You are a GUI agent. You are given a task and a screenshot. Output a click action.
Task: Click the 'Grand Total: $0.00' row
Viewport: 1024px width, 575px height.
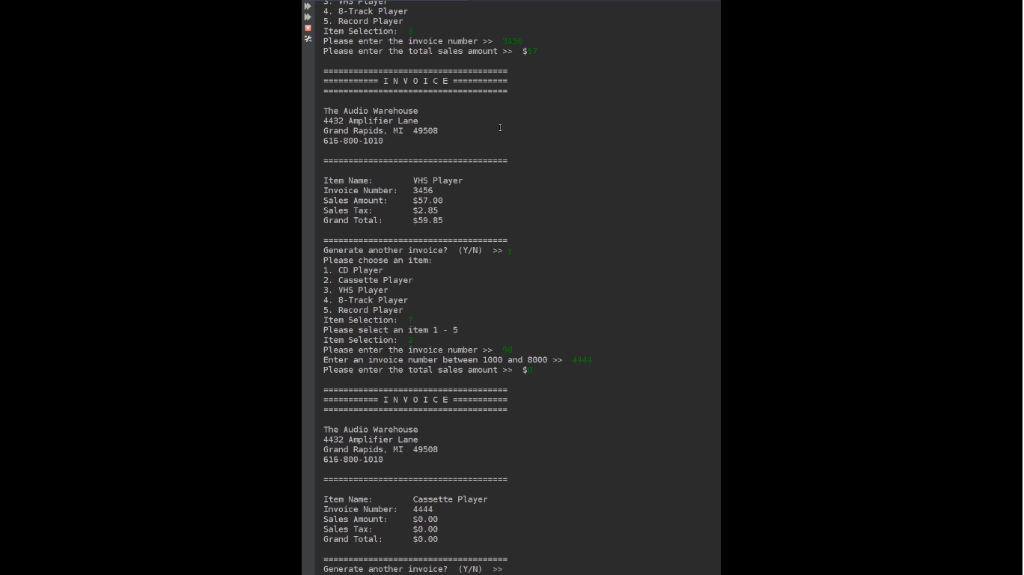(380, 539)
